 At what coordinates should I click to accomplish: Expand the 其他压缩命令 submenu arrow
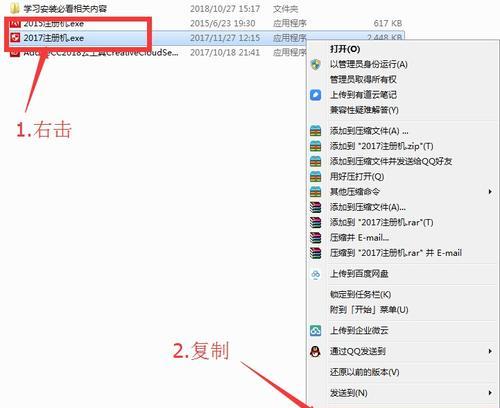pyautogui.click(x=490, y=192)
